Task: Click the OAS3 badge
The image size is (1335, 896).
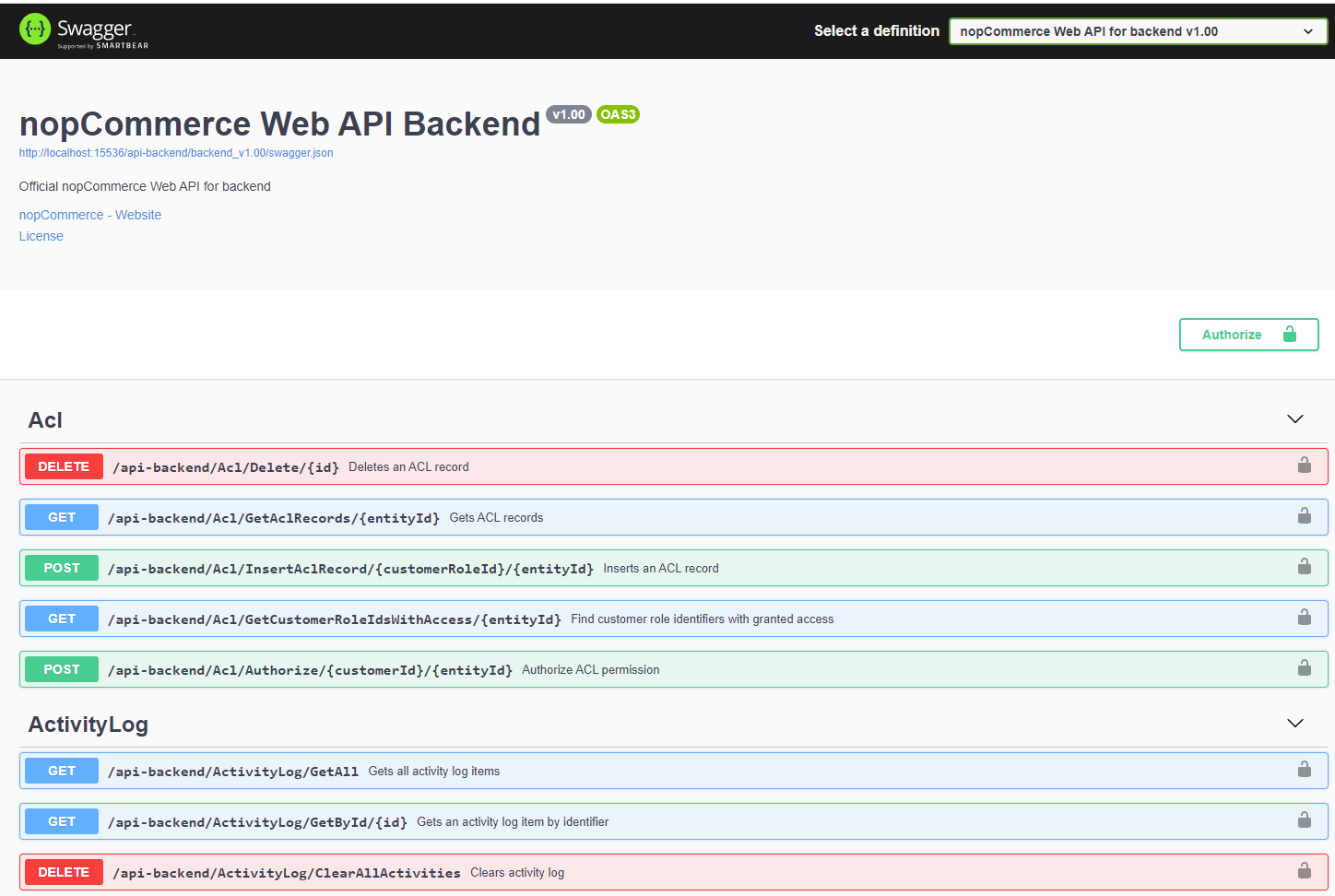Action: coord(618,114)
